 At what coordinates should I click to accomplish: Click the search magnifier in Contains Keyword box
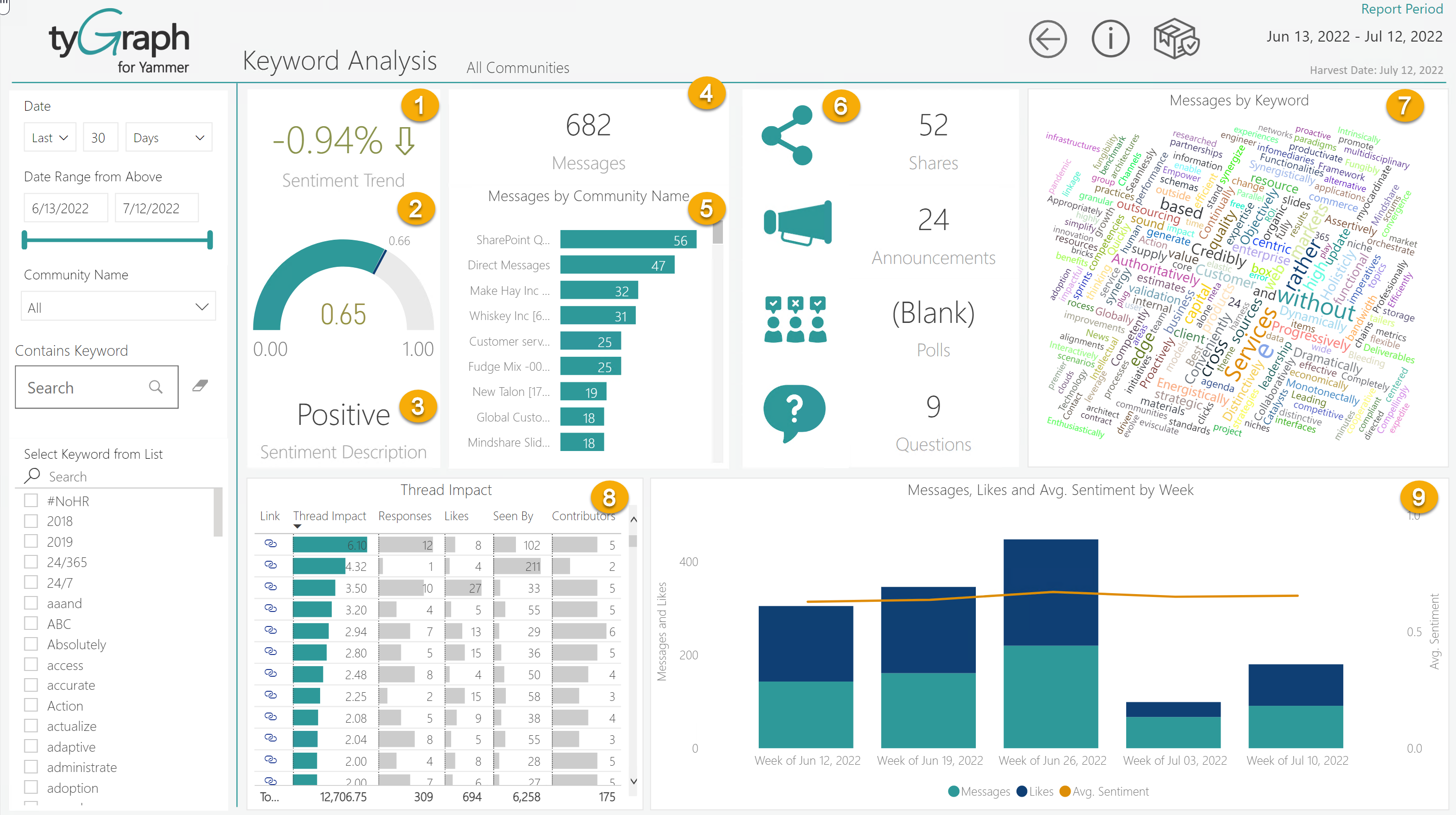pos(157,387)
